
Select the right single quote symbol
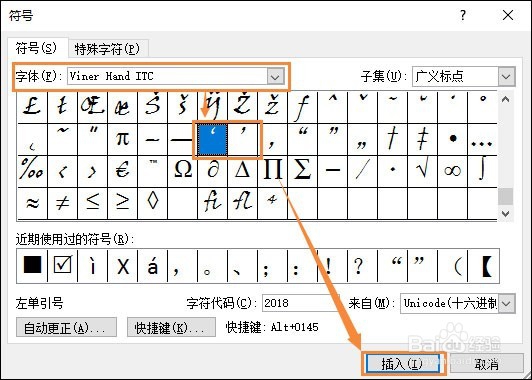(x=242, y=139)
